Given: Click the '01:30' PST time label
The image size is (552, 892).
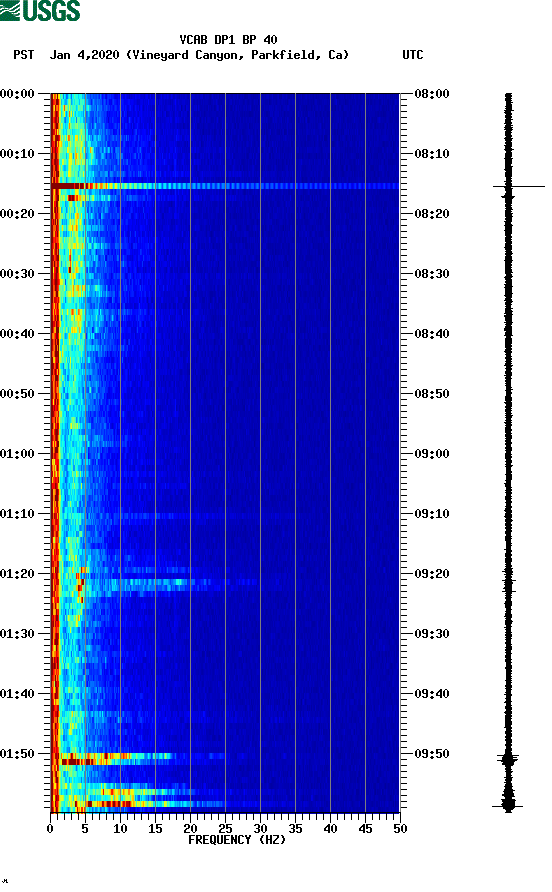Looking at the screenshot, I should click(x=18, y=634).
